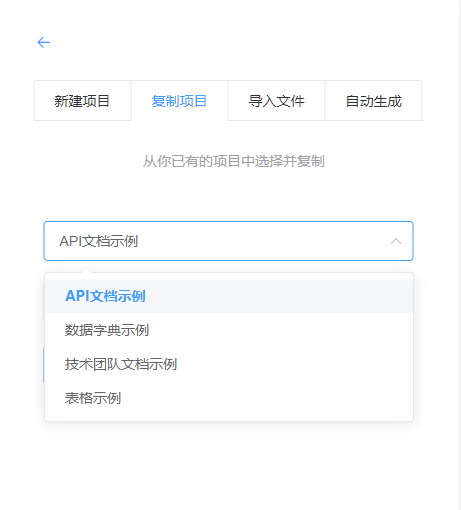This screenshot has width=461, height=510.
Task: Select the 数据字典示例 option
Action: coord(229,330)
